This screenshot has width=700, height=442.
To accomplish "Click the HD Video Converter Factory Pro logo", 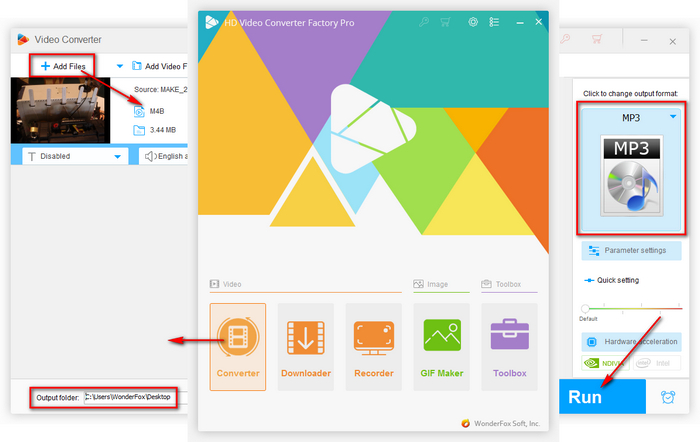I will click(x=212, y=22).
